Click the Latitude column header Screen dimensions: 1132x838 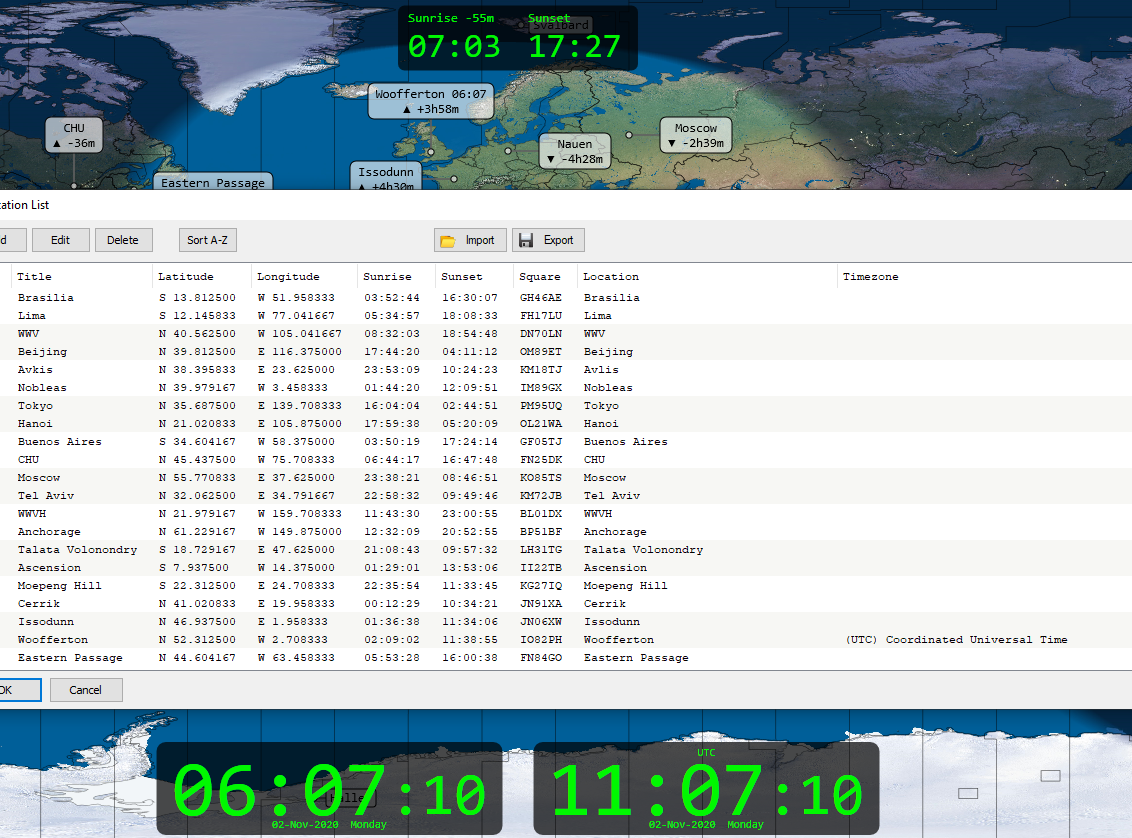pyautogui.click(x=185, y=277)
